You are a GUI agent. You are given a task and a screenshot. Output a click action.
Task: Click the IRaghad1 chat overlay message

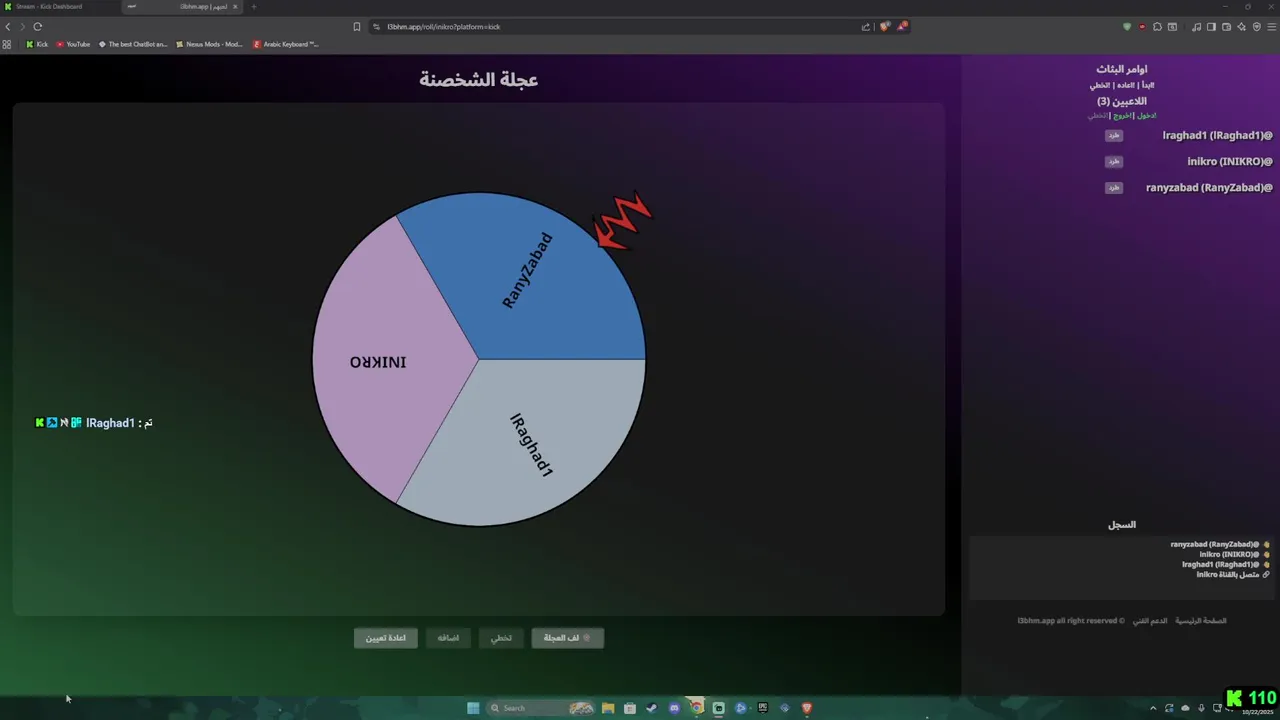(94, 423)
